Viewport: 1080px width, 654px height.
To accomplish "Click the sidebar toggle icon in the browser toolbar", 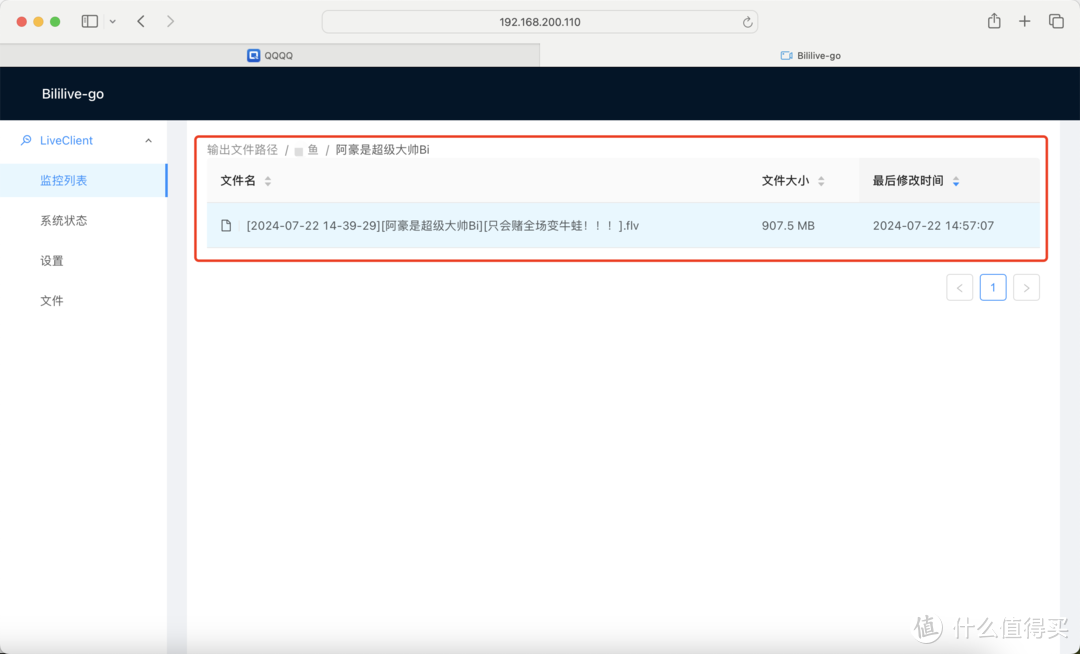I will pyautogui.click(x=89, y=20).
